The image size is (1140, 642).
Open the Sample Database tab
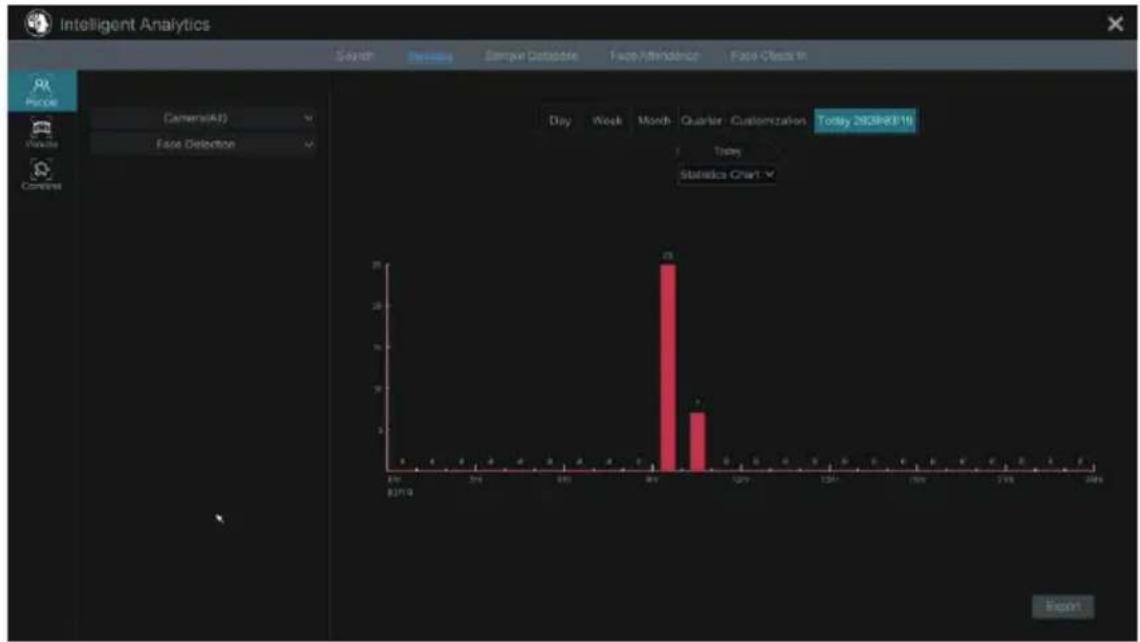pyautogui.click(x=531, y=55)
